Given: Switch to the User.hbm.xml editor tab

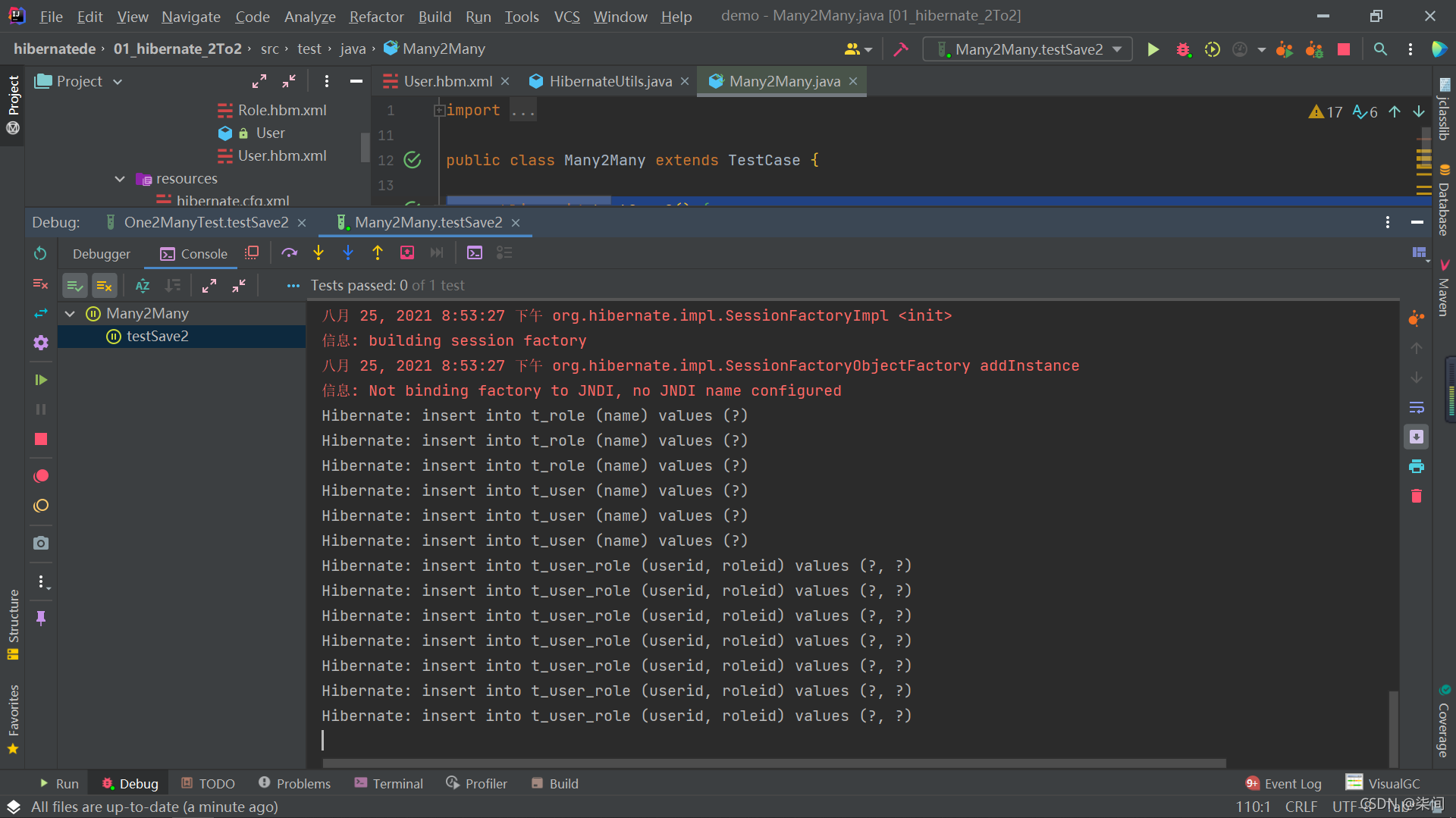Looking at the screenshot, I should pyautogui.click(x=447, y=81).
